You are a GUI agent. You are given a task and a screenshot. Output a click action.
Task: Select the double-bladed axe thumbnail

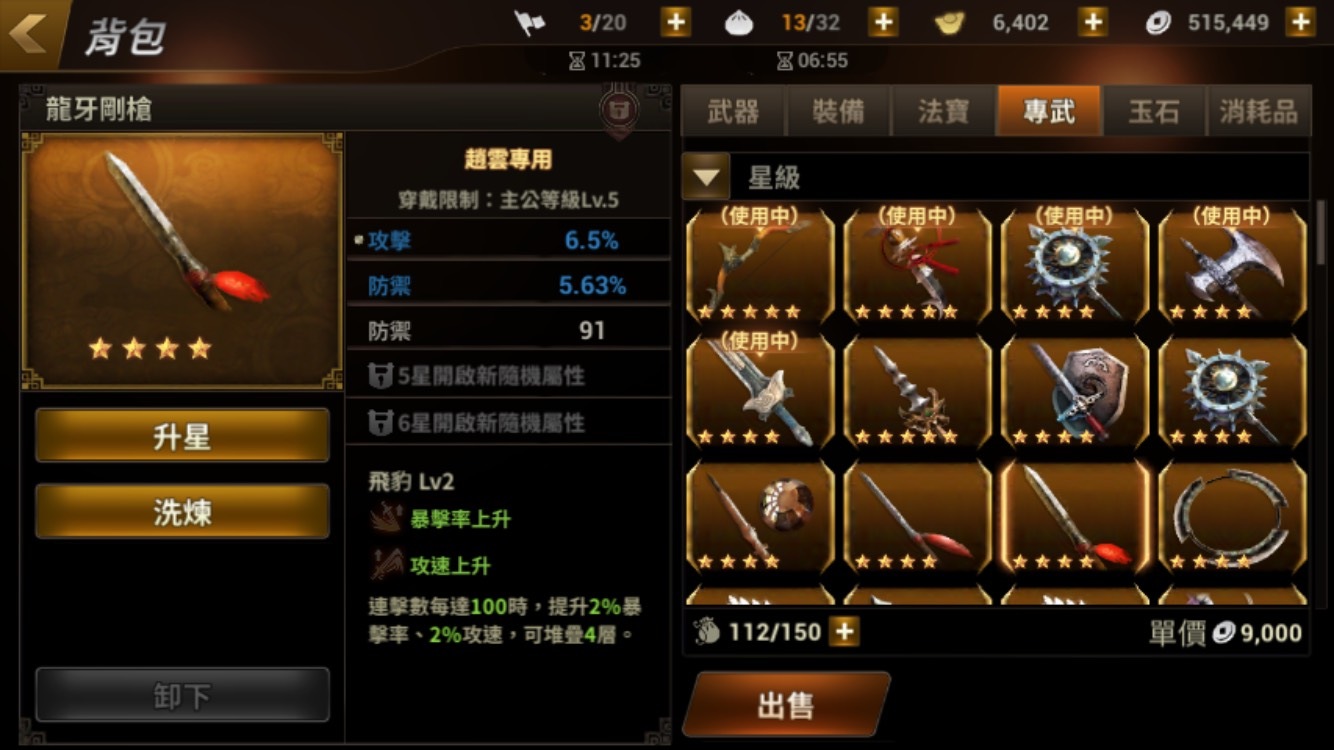coord(1232,265)
